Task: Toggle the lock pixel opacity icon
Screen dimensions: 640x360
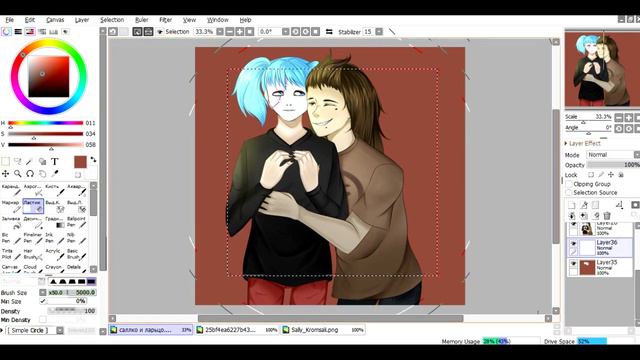Action: pos(591,175)
